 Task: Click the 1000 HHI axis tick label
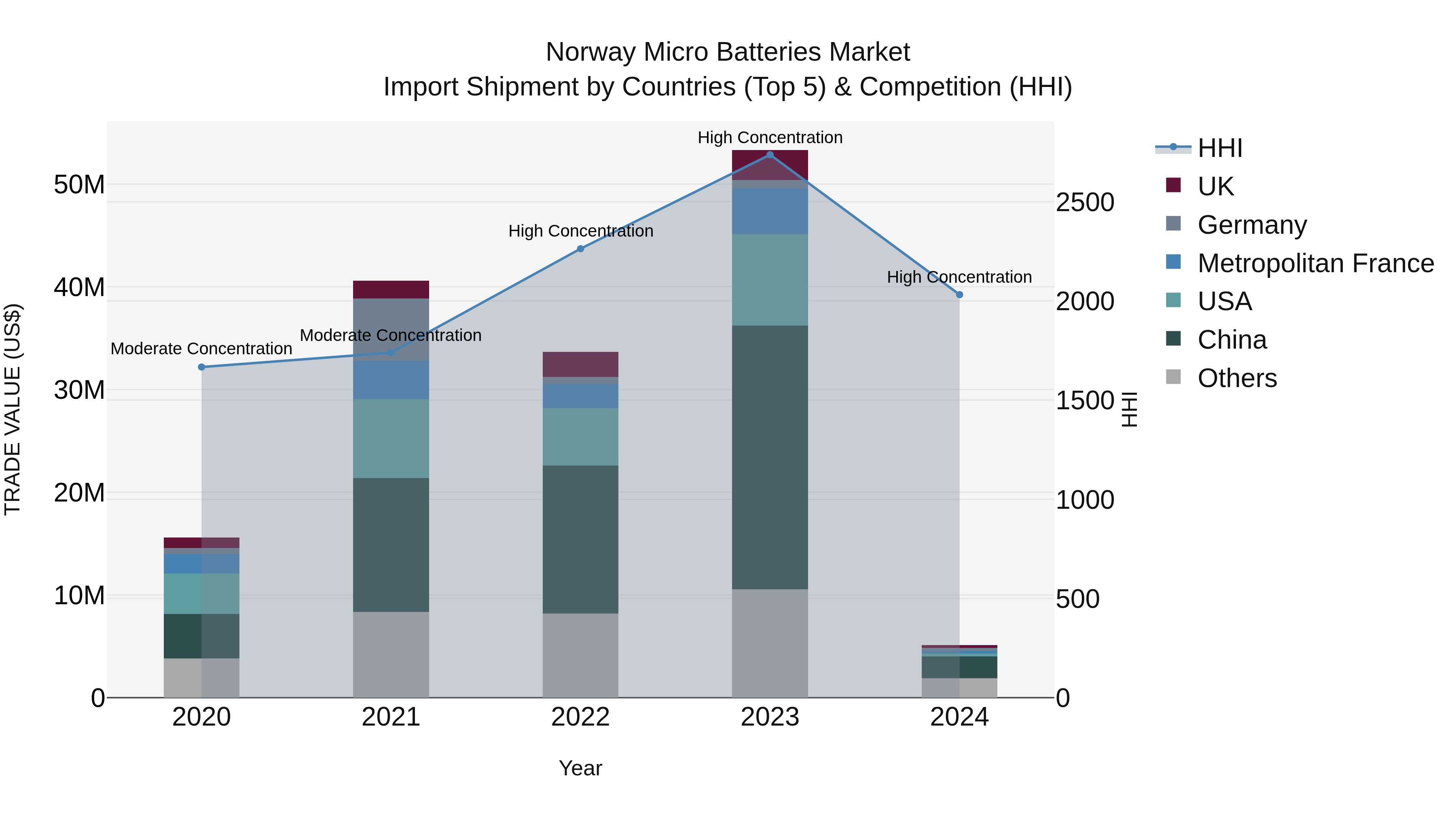click(1085, 499)
